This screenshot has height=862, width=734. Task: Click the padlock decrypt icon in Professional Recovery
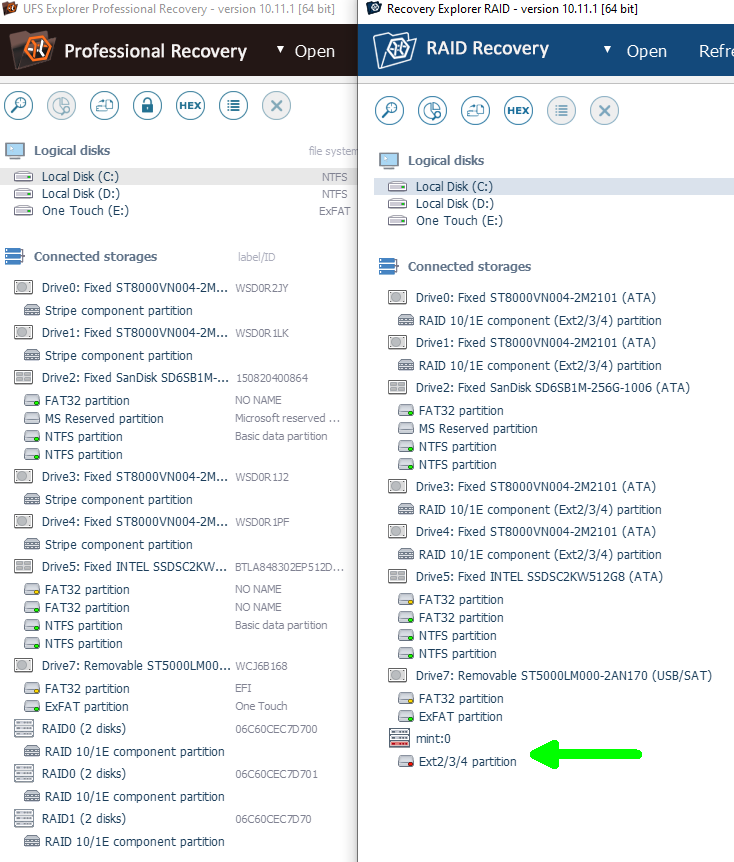click(x=147, y=106)
